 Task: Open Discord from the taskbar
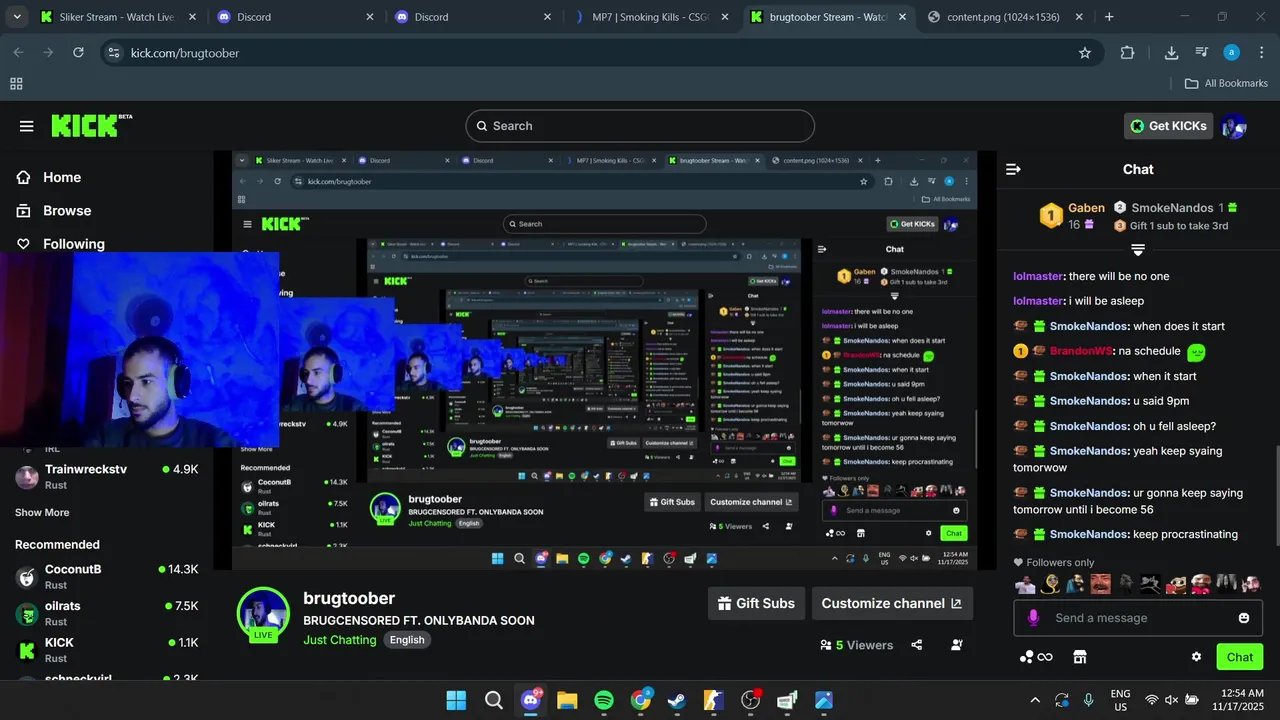(530, 700)
